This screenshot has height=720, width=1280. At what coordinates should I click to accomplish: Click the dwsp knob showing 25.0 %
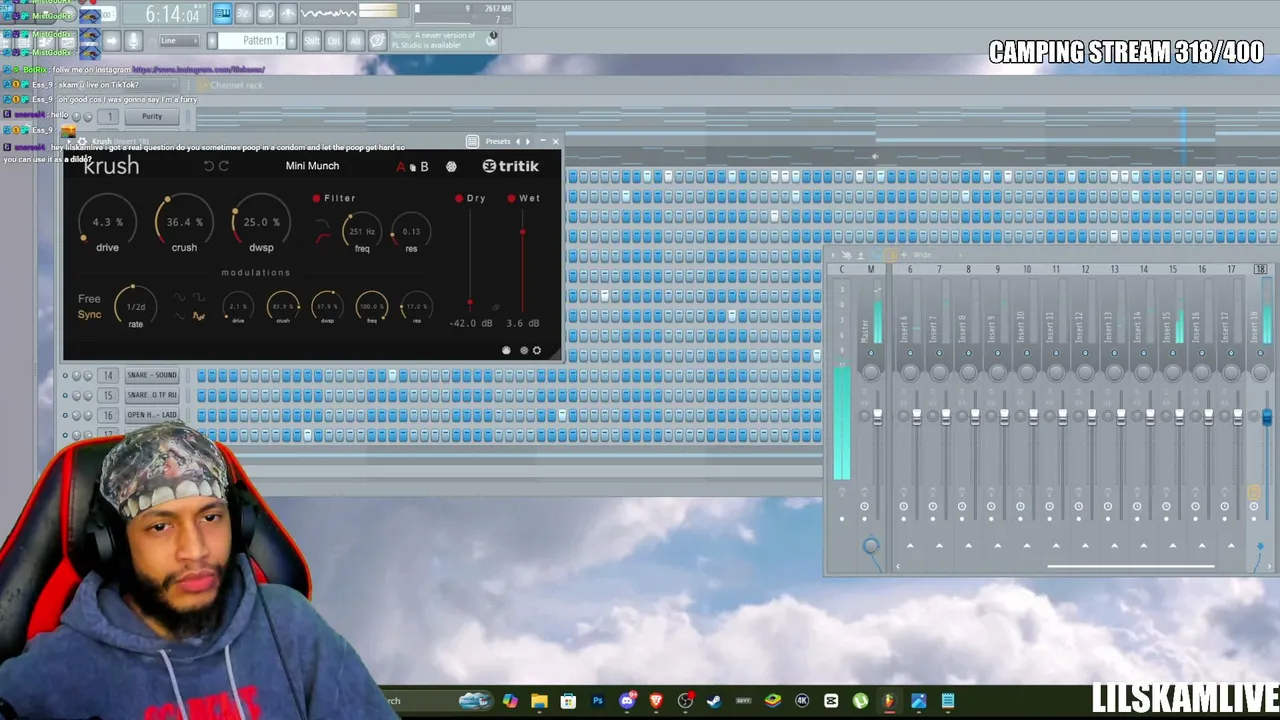(261, 222)
